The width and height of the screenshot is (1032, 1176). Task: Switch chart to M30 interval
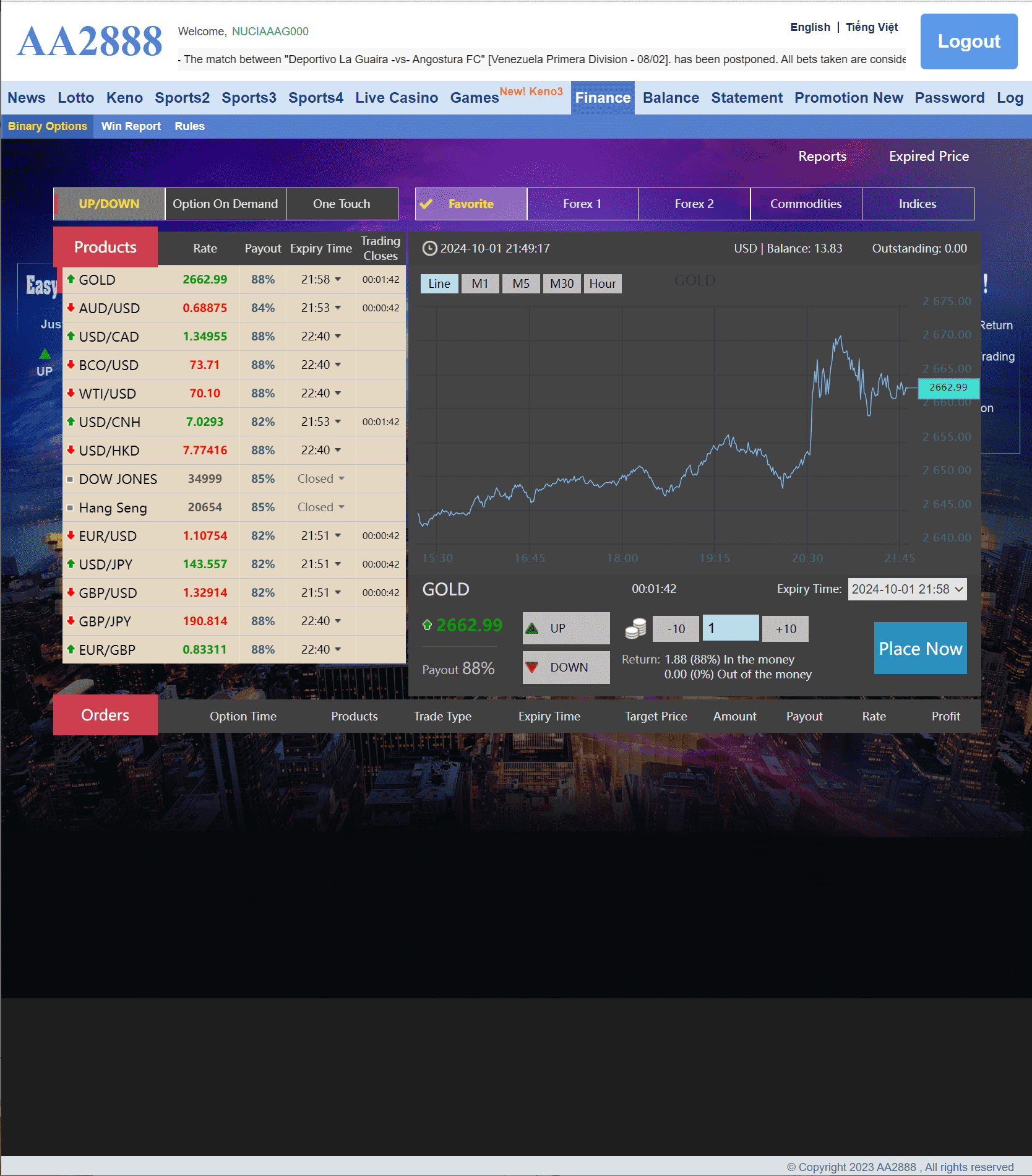562,283
